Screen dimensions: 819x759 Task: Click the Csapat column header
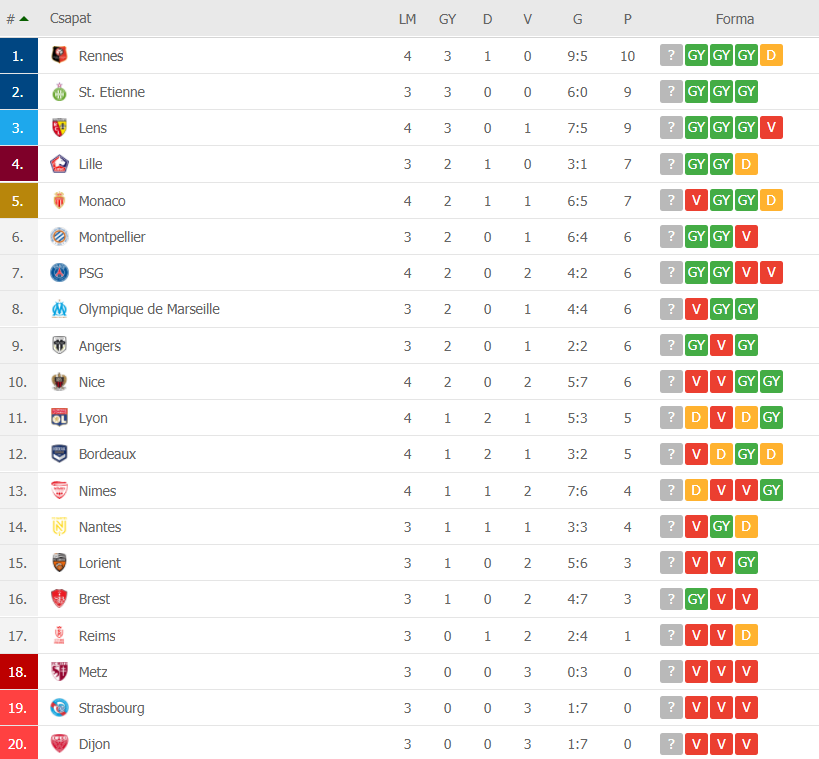pos(71,18)
